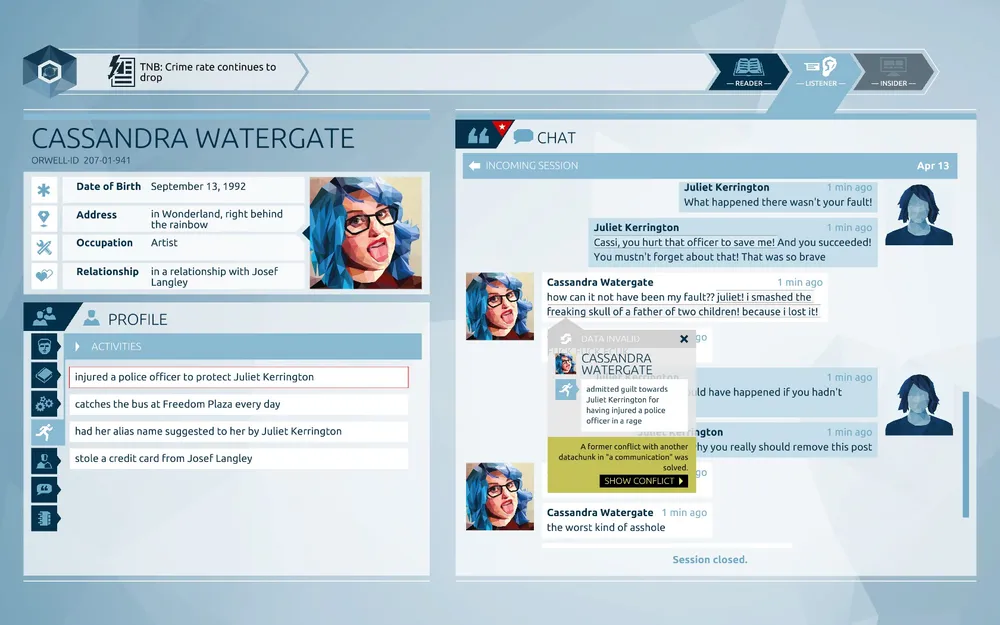Click the Profile person icon
The height and width of the screenshot is (625, 1000).
click(92, 318)
